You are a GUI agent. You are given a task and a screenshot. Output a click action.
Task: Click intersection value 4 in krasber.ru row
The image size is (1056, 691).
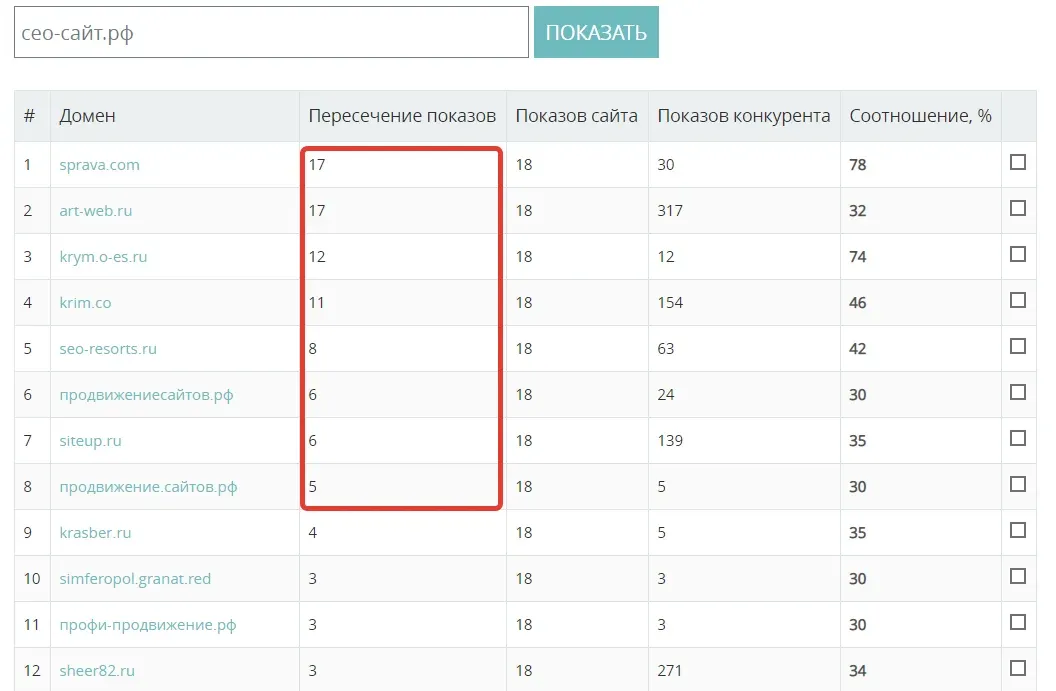pos(312,533)
